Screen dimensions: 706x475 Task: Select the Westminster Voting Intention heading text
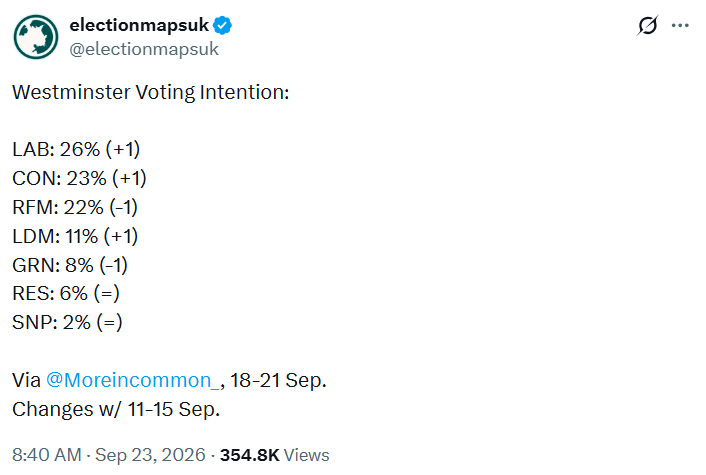click(x=150, y=92)
